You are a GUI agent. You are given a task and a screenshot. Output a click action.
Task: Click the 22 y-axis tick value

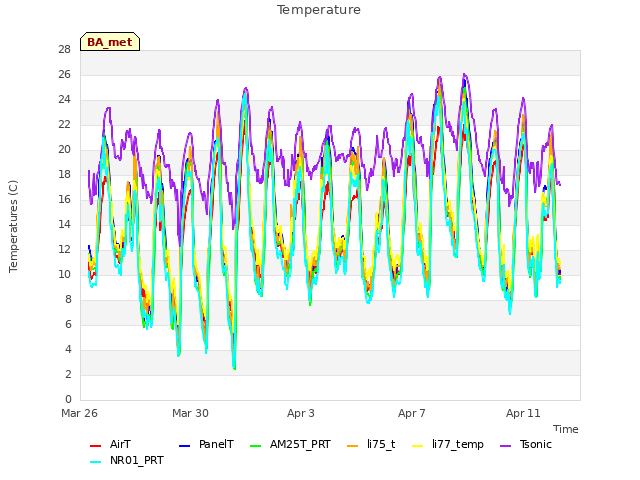(x=65, y=124)
